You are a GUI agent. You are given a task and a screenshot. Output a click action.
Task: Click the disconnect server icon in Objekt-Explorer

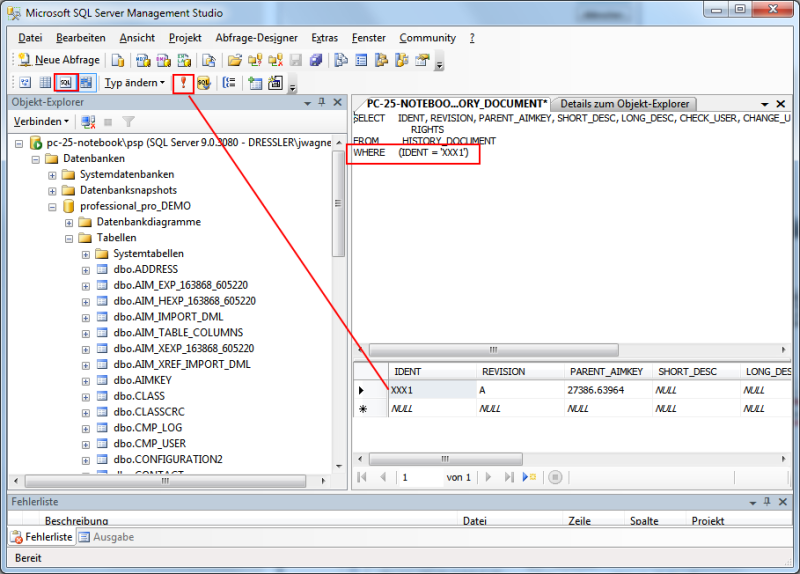pos(88,121)
